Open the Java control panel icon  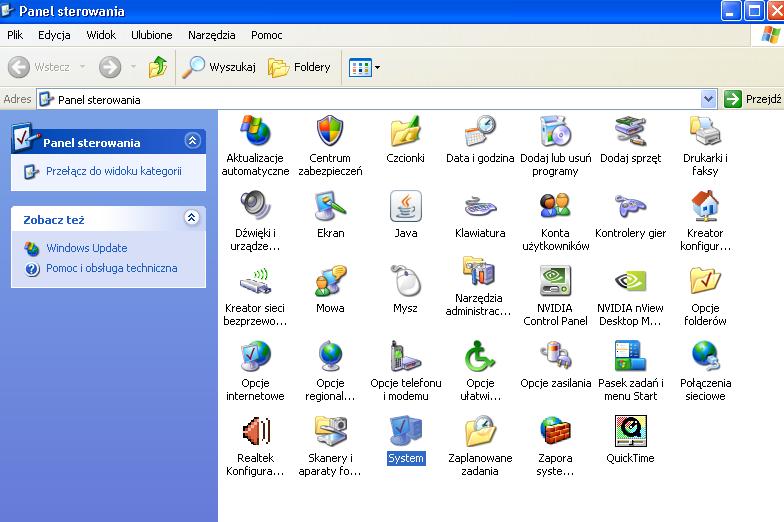406,206
